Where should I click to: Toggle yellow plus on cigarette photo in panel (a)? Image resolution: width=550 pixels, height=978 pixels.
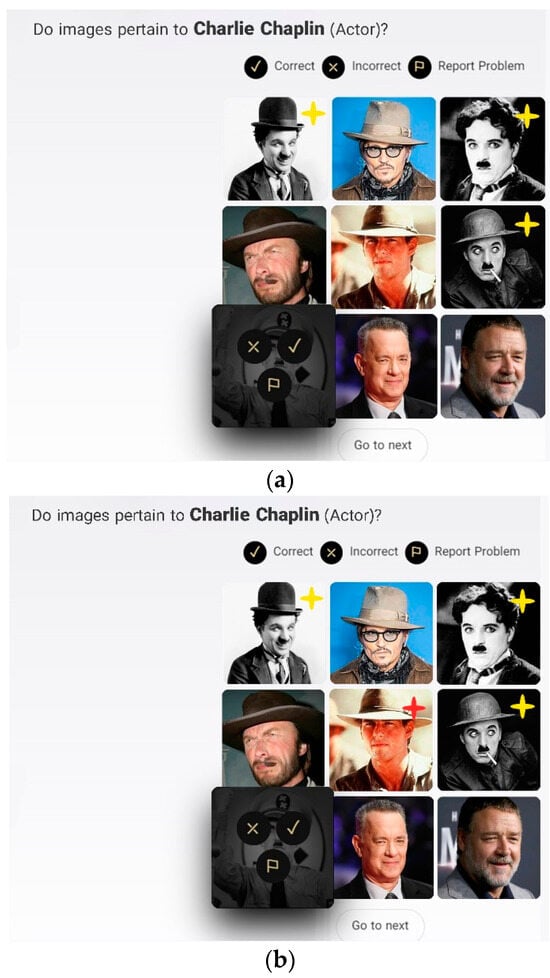528,224
